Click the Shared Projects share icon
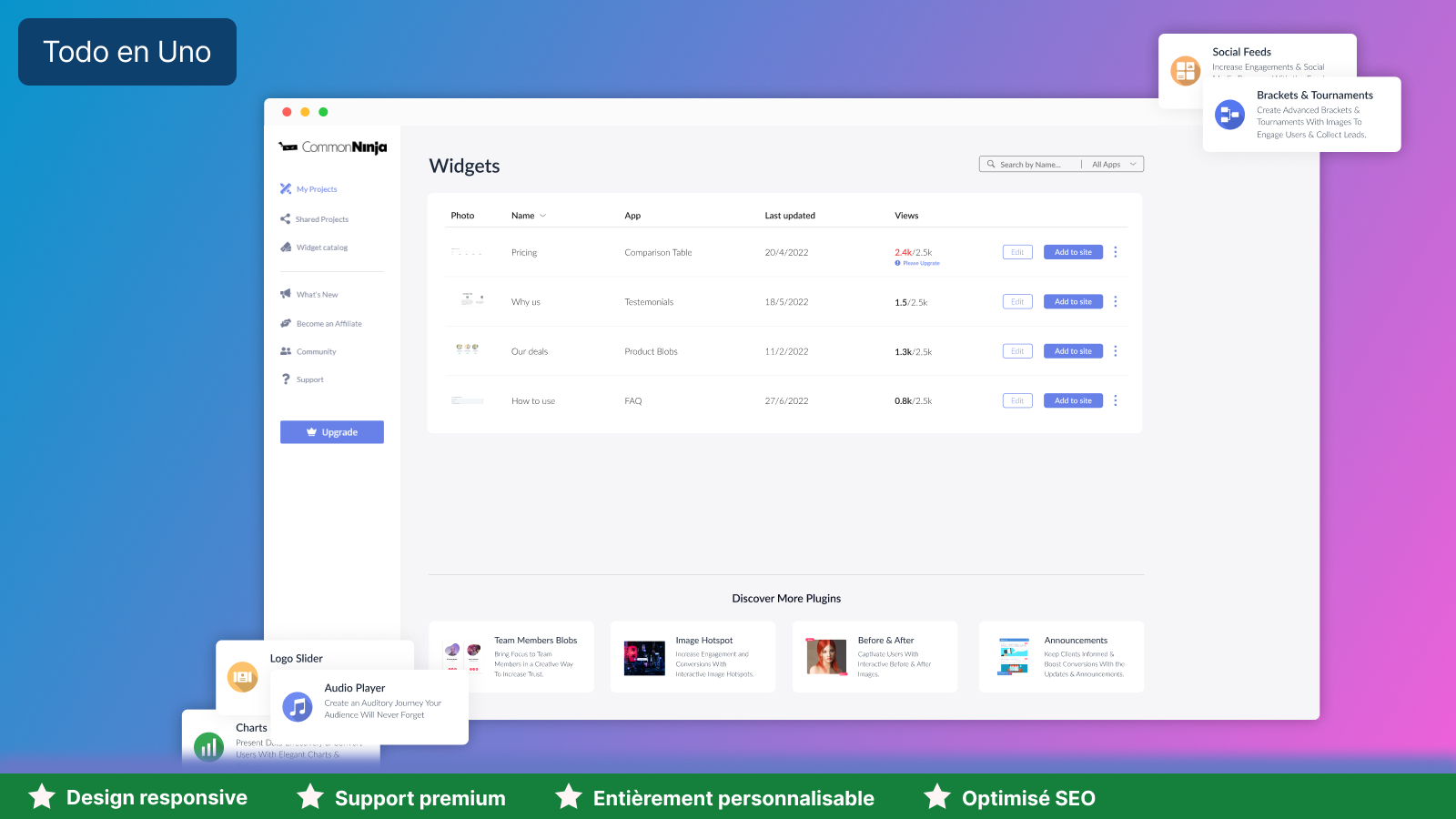1456x819 pixels. [286, 218]
